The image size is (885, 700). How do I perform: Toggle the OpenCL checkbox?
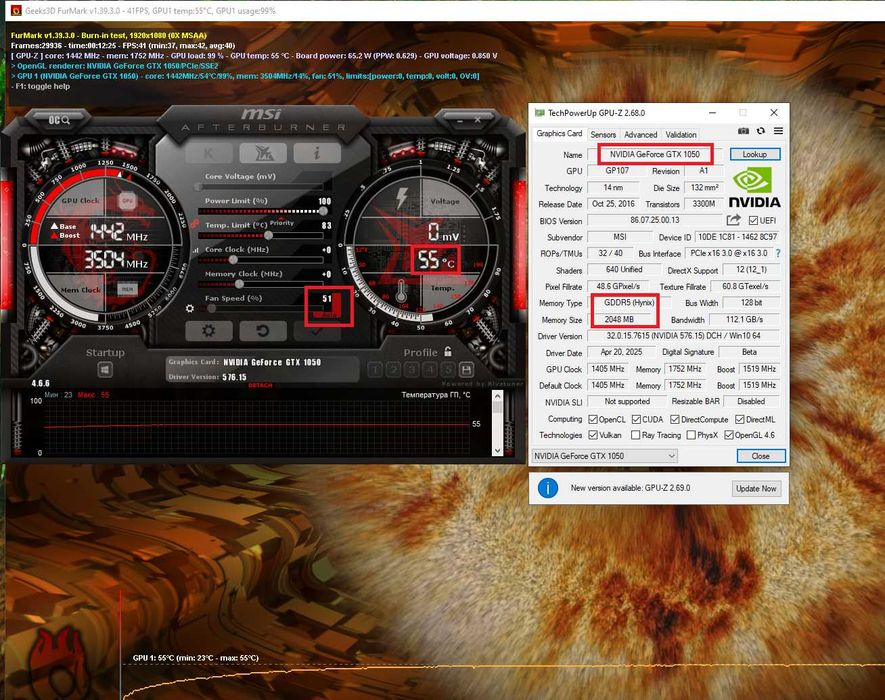(x=593, y=419)
